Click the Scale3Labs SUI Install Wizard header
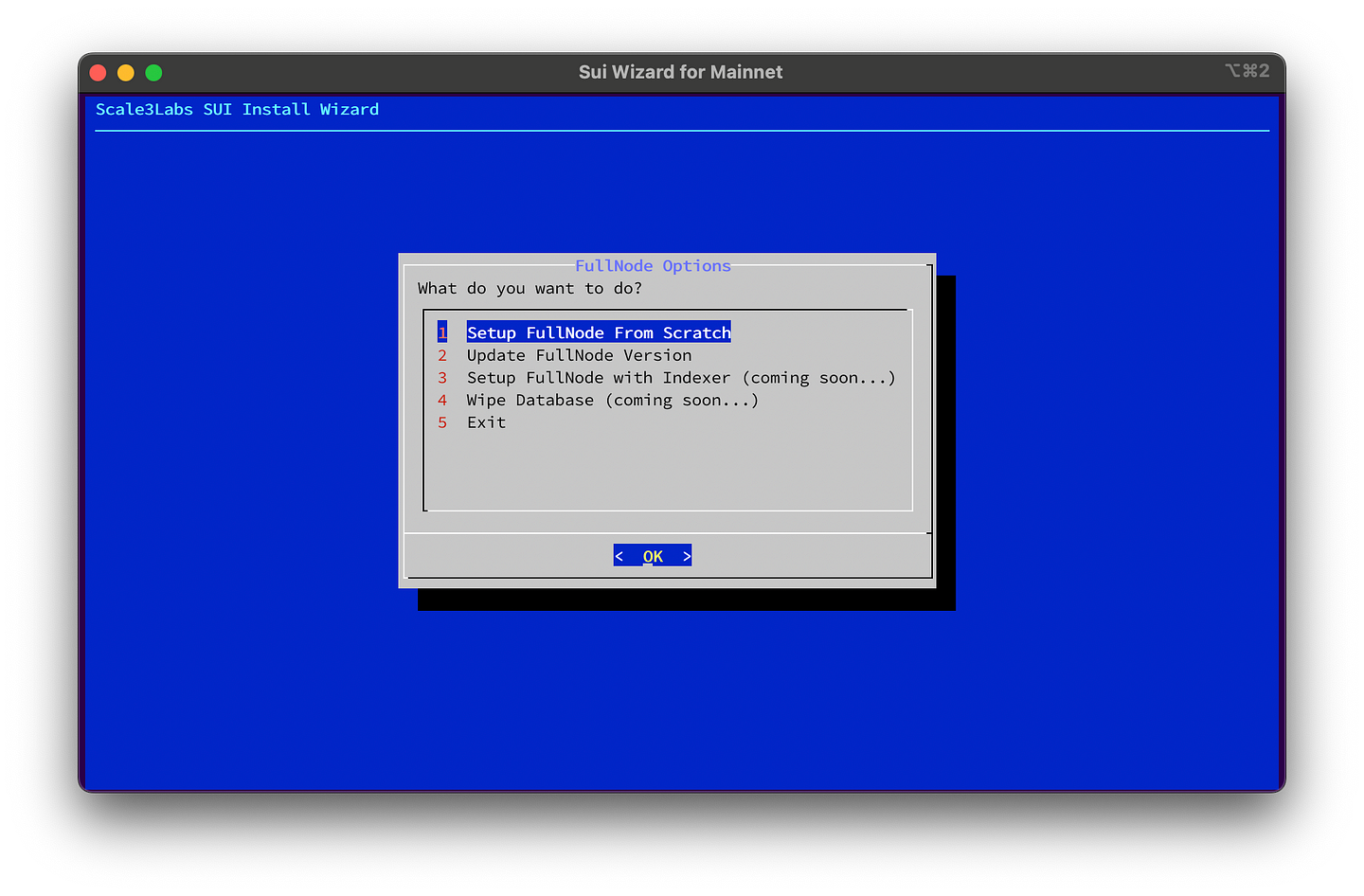 (x=237, y=109)
